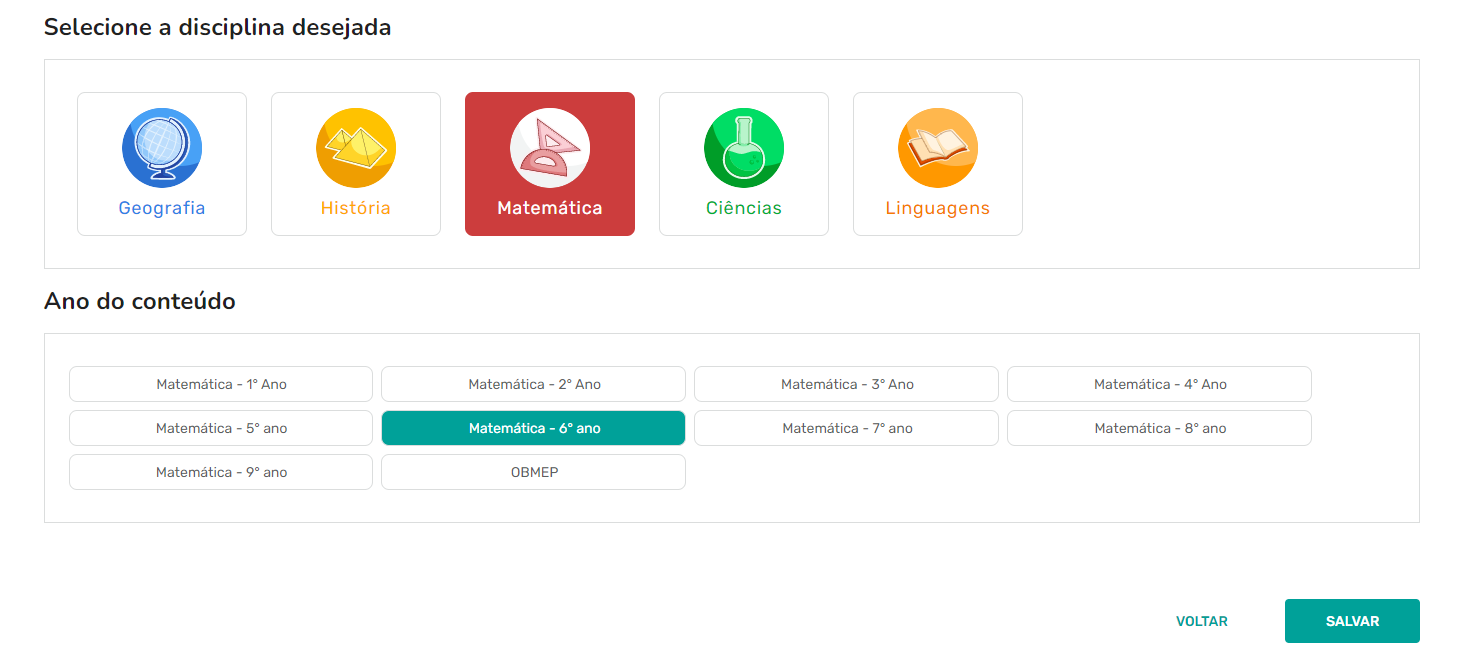
Task: Select Matemática - 7° ano option
Action: 846,428
